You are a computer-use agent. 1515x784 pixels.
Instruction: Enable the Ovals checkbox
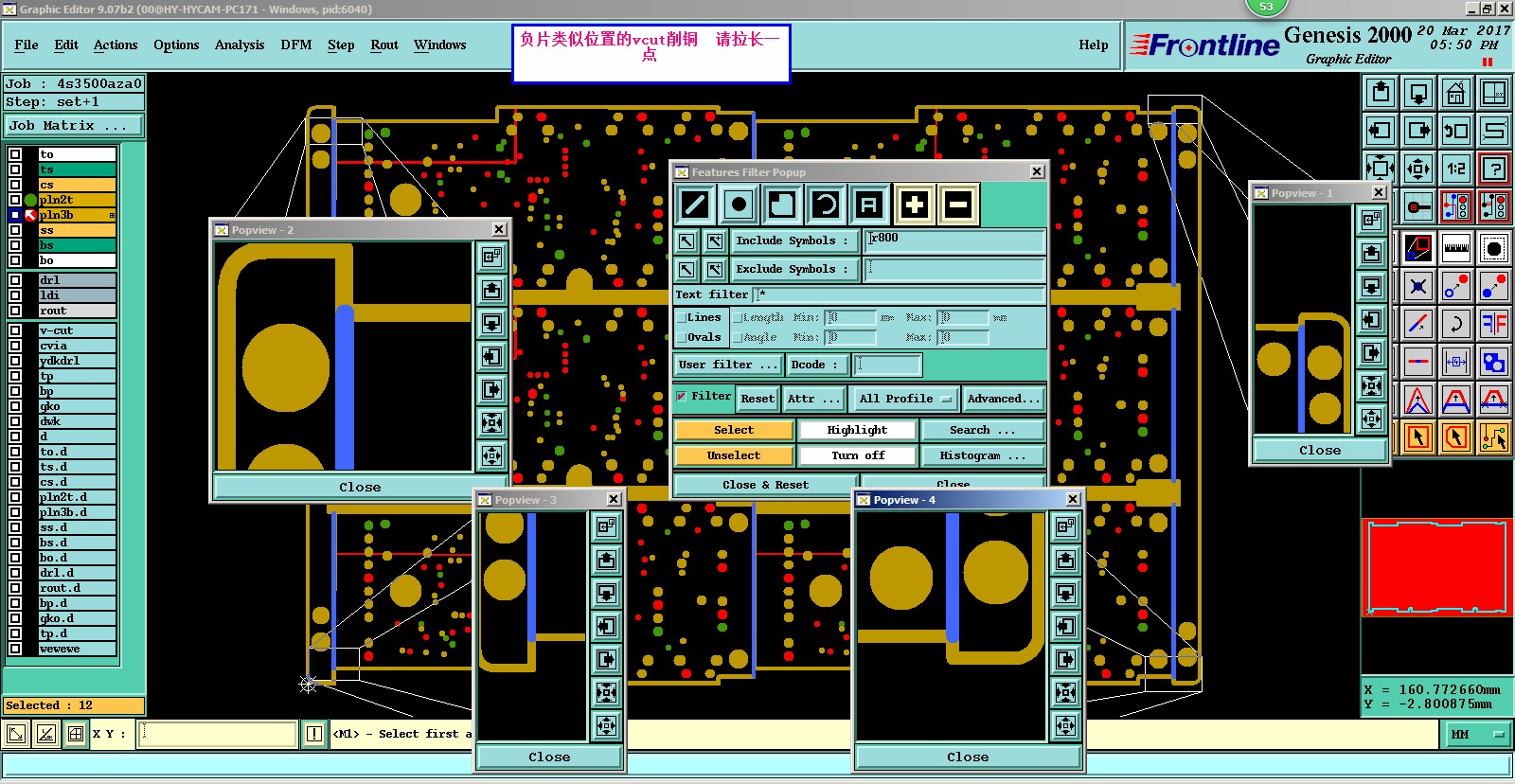(x=682, y=338)
